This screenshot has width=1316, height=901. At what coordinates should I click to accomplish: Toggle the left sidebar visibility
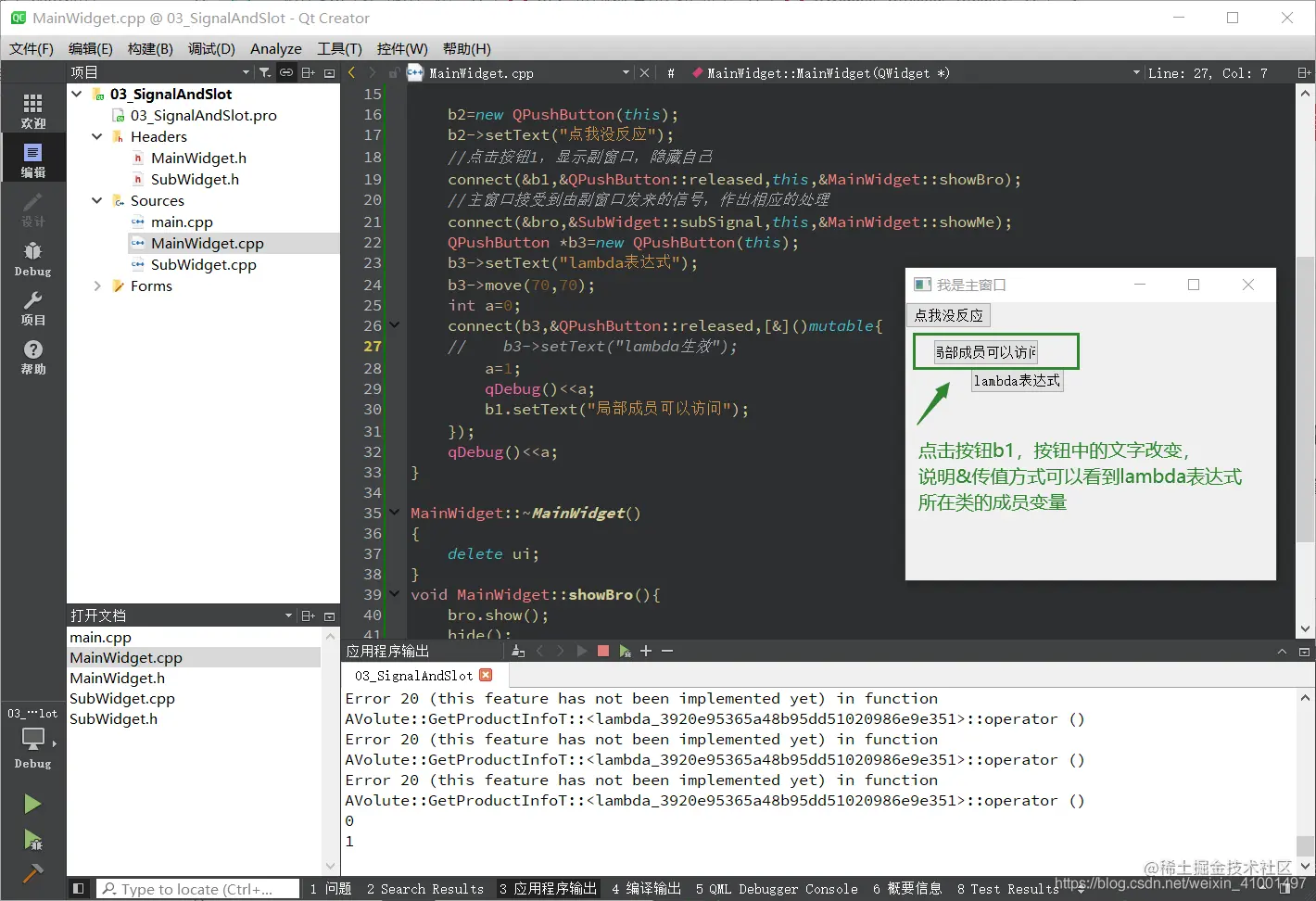[x=79, y=888]
